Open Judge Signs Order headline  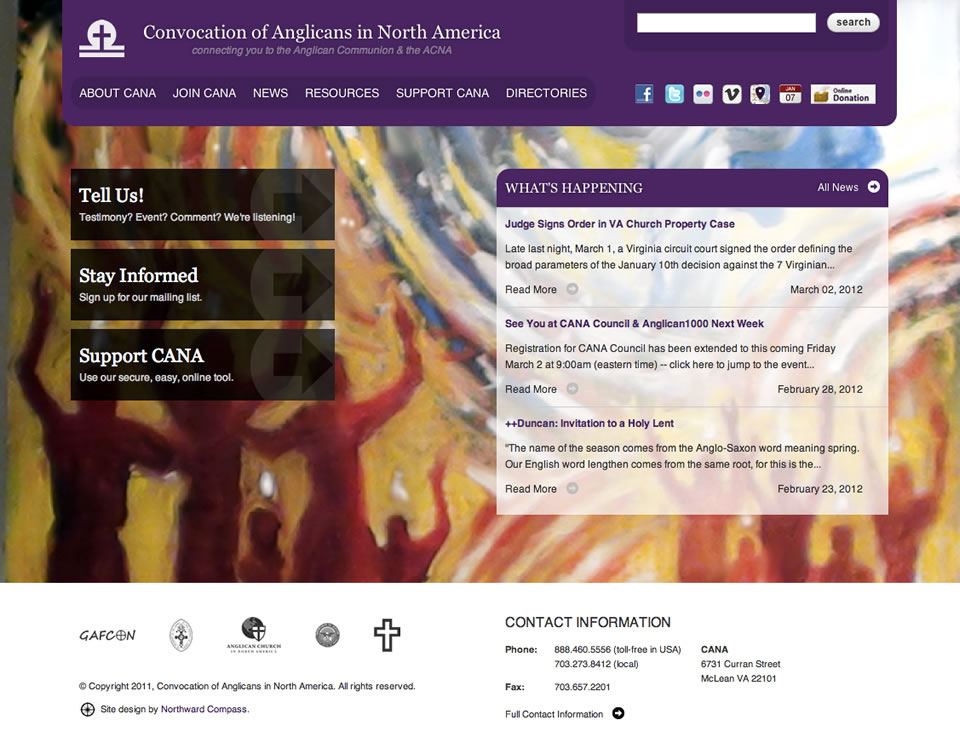click(619, 224)
